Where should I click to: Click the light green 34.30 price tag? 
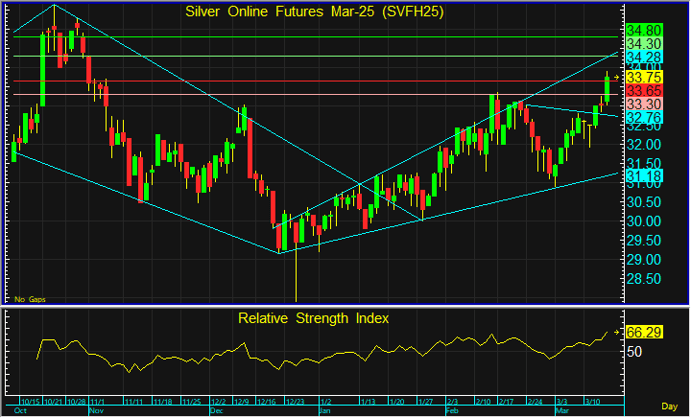click(646, 44)
